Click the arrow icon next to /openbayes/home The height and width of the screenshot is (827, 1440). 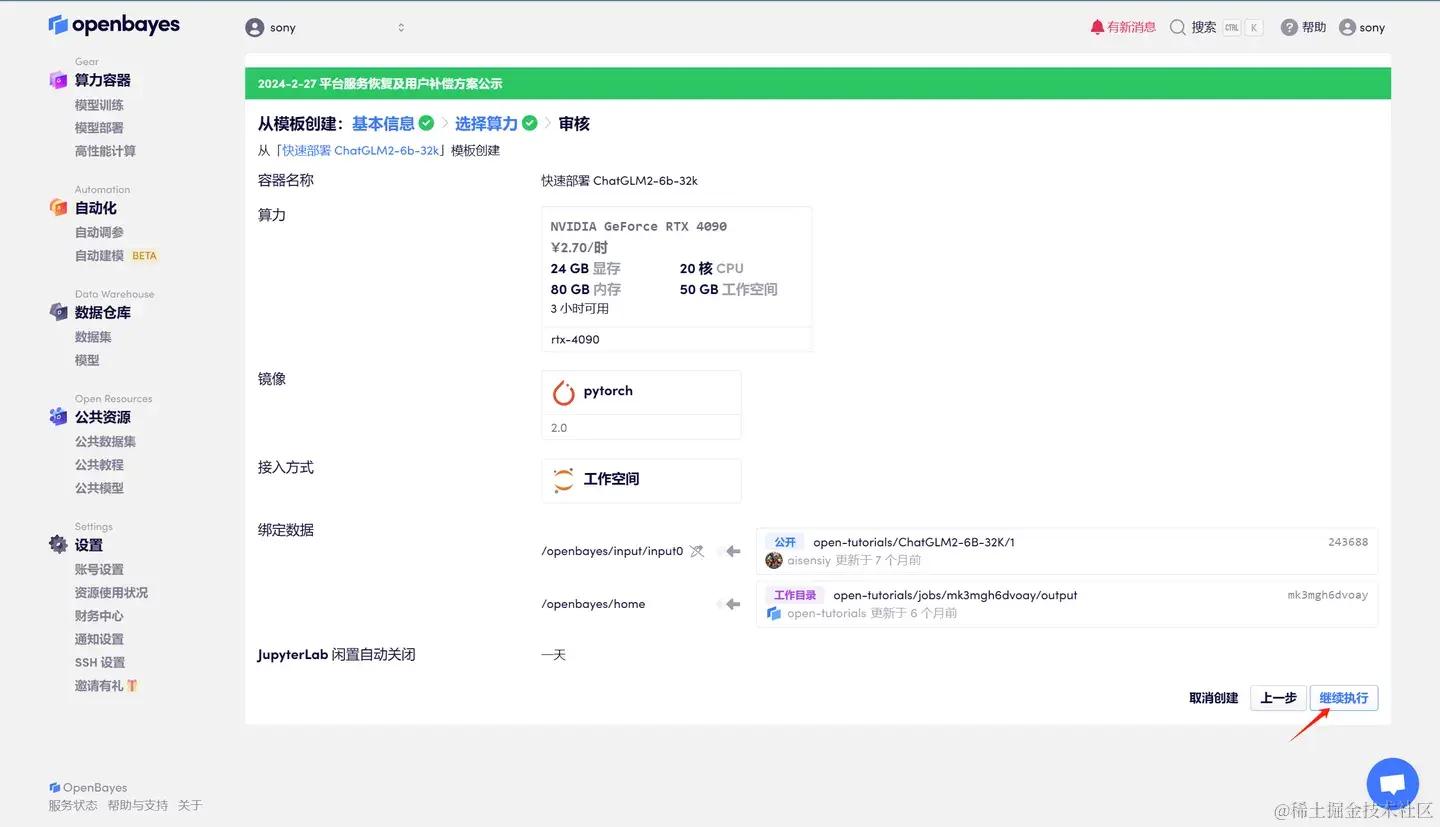point(733,604)
